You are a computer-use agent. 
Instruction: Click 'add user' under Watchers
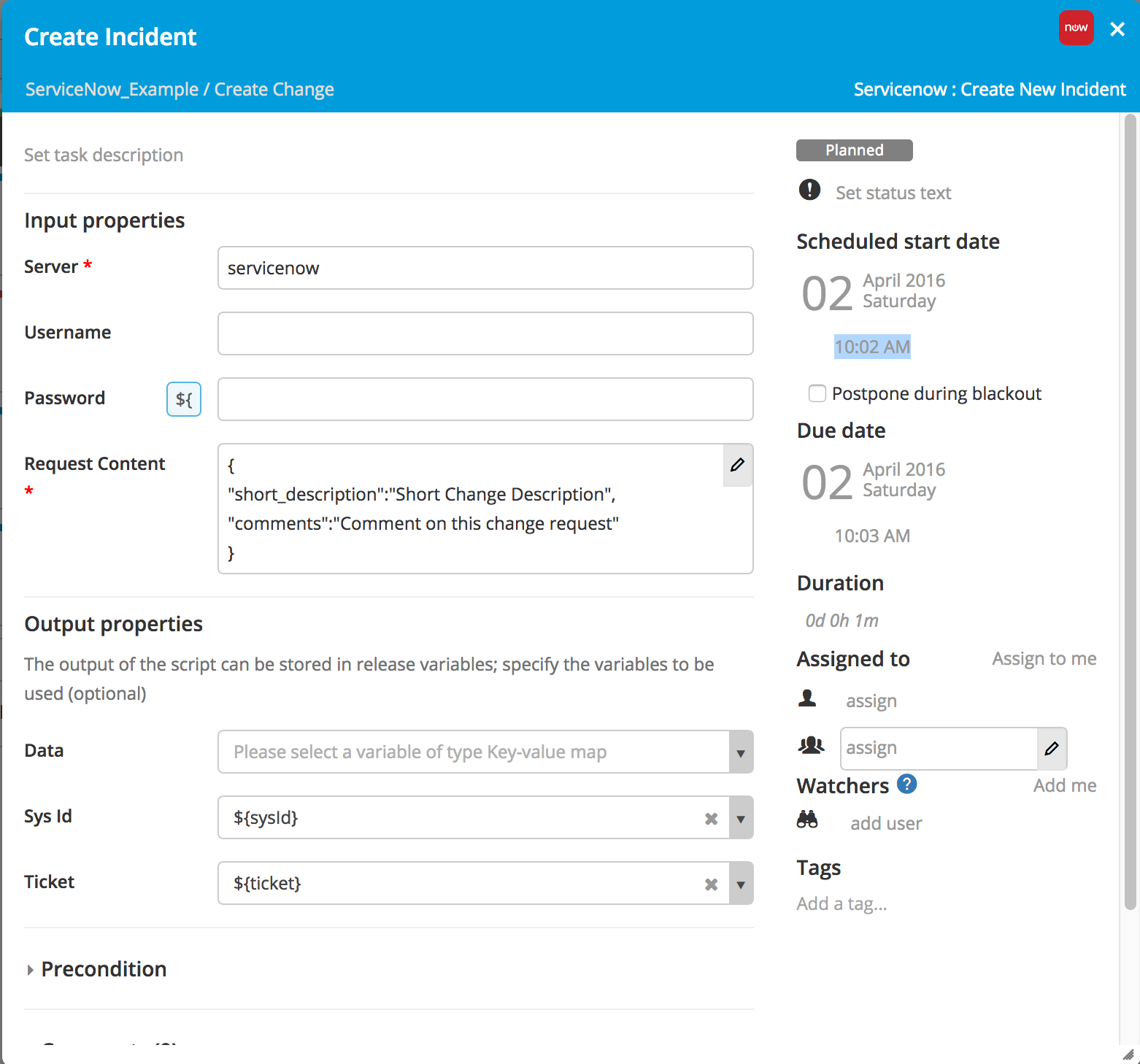tap(886, 823)
